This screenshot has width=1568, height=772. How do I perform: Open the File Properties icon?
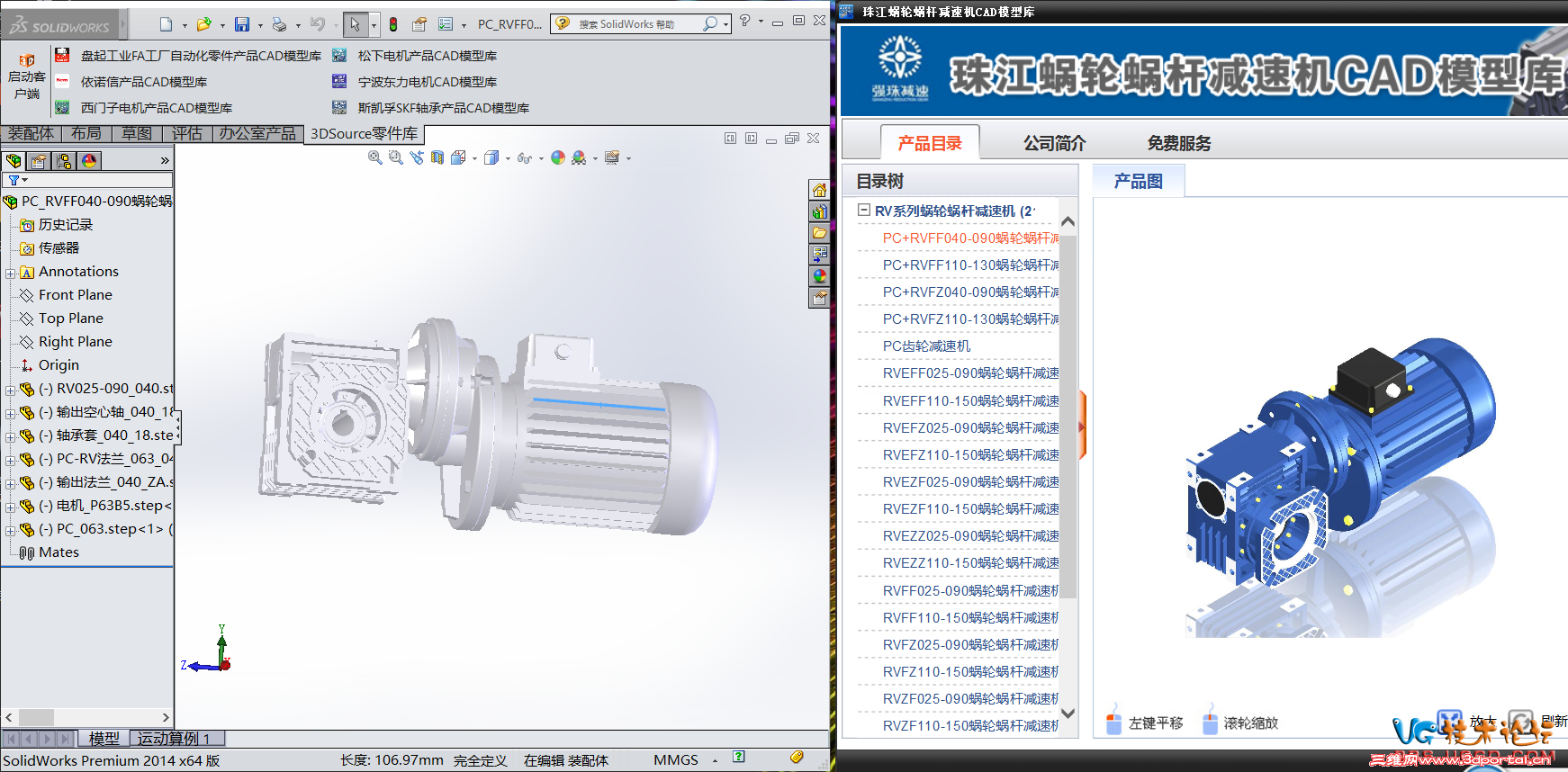pos(419,24)
